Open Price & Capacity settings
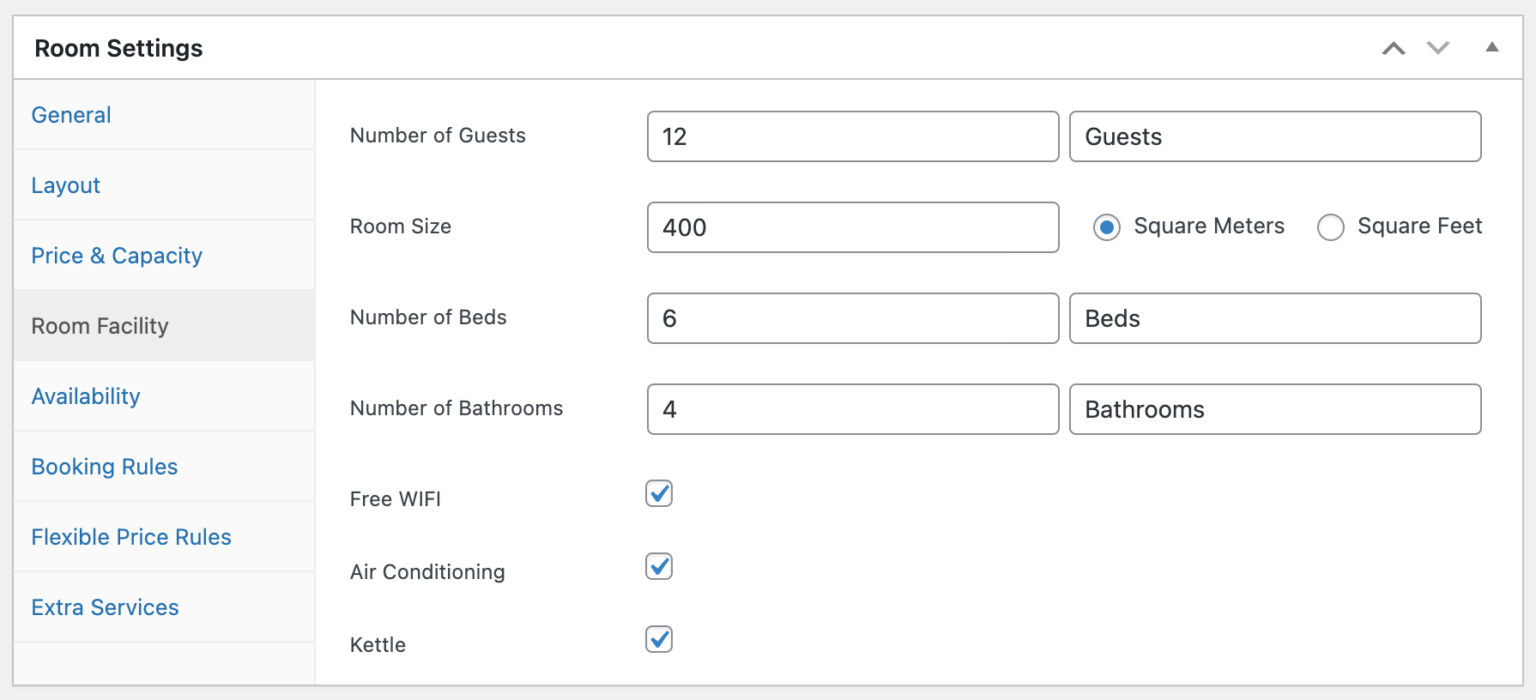This screenshot has width=1536, height=700. [116, 255]
